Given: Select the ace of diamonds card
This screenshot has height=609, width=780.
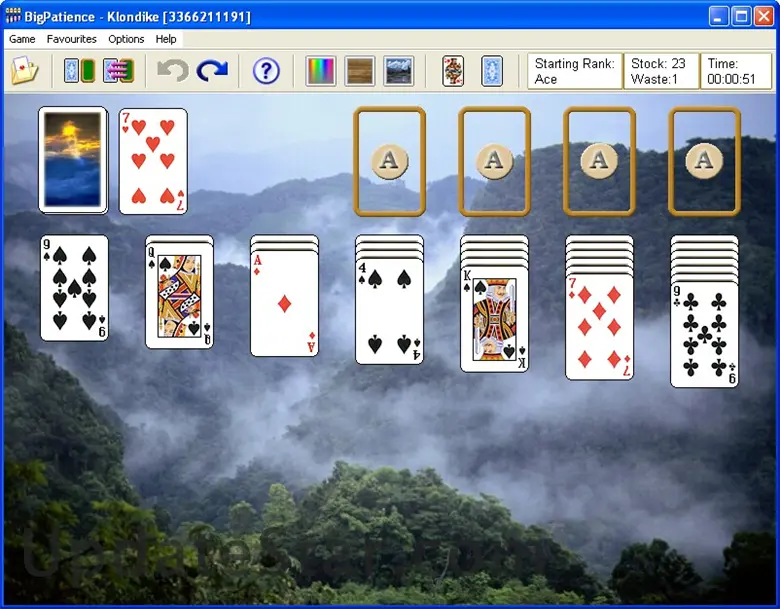Looking at the screenshot, I should pos(285,304).
